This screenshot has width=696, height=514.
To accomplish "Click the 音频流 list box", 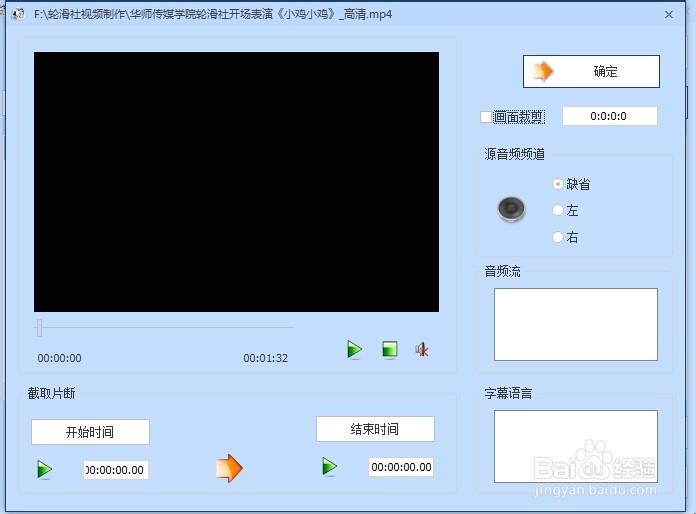I will [x=576, y=324].
